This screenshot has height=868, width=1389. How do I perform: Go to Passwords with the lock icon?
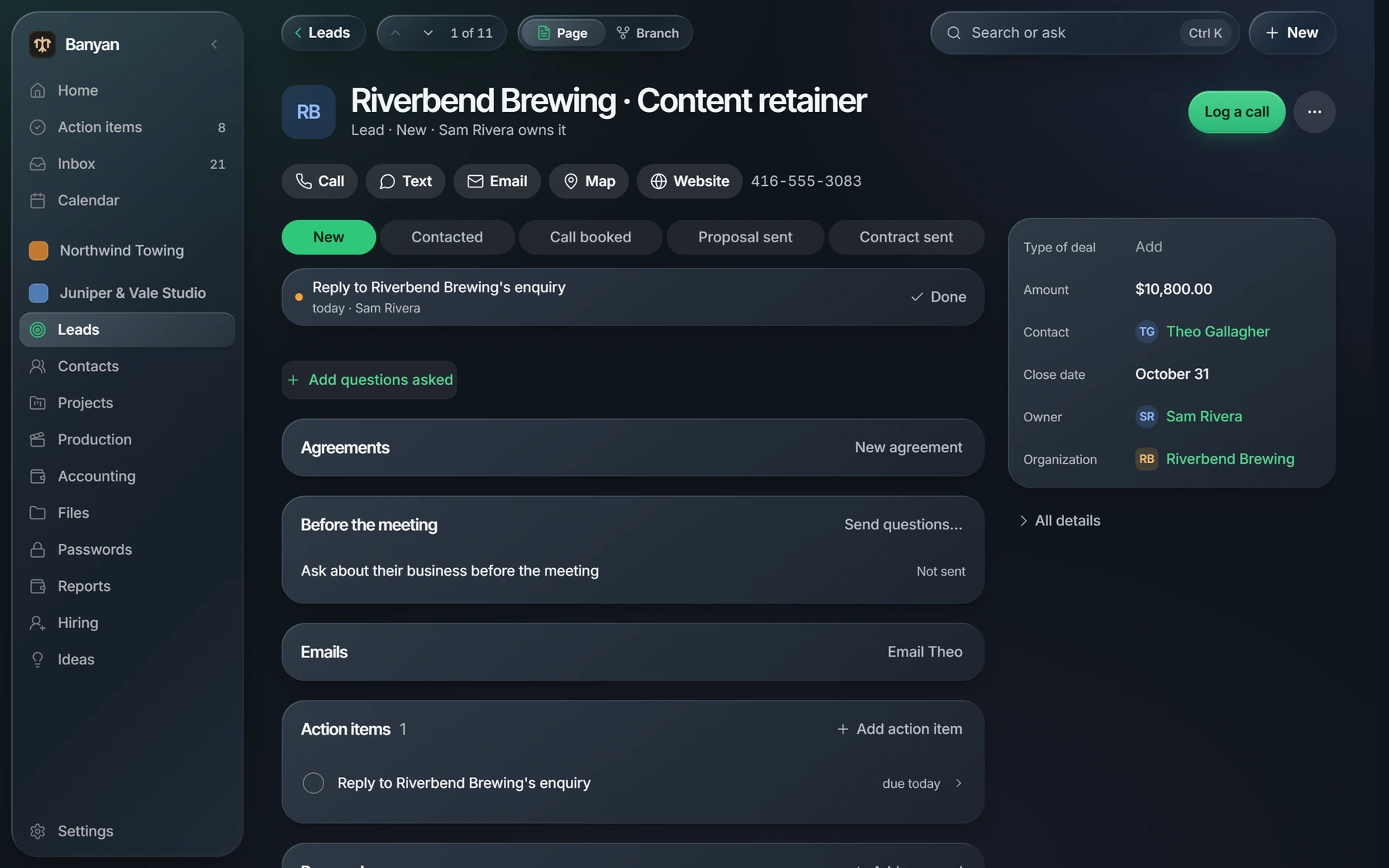tap(127, 549)
